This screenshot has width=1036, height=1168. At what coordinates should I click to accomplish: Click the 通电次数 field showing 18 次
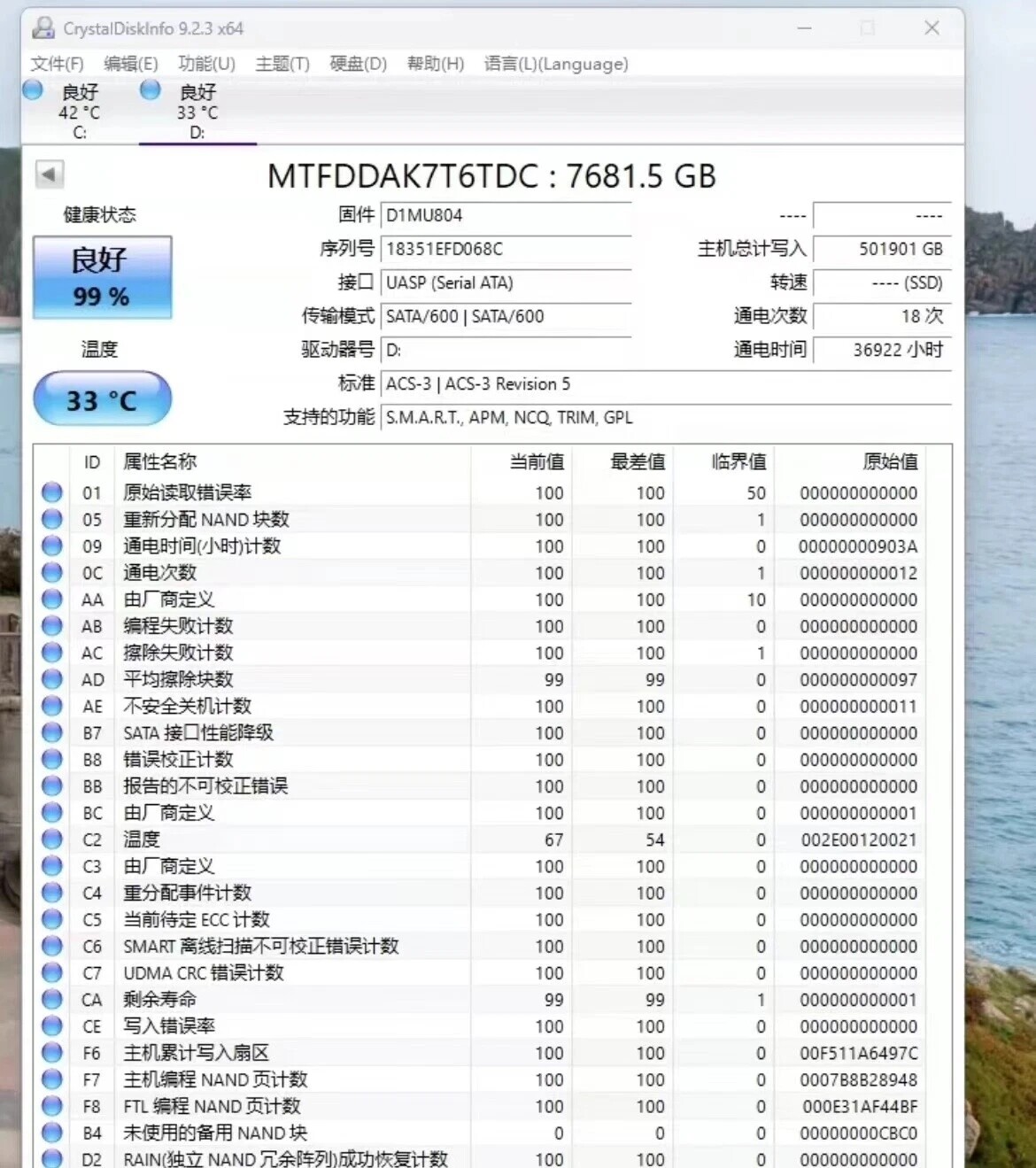[882, 316]
